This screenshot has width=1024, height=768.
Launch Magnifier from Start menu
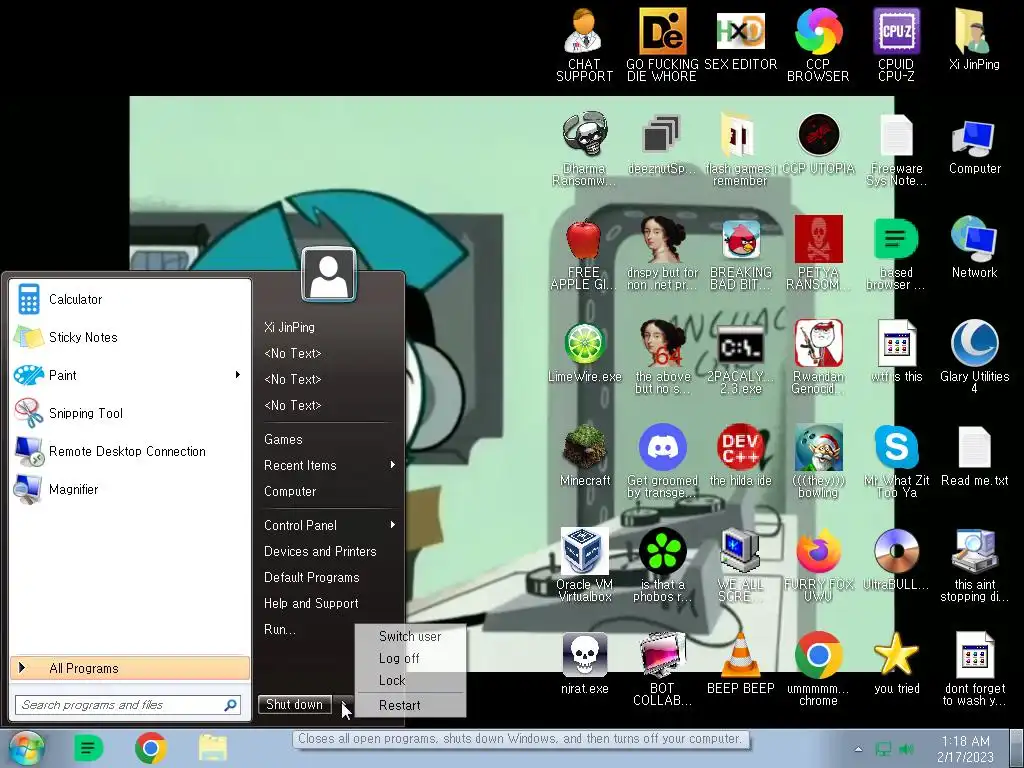point(130,488)
